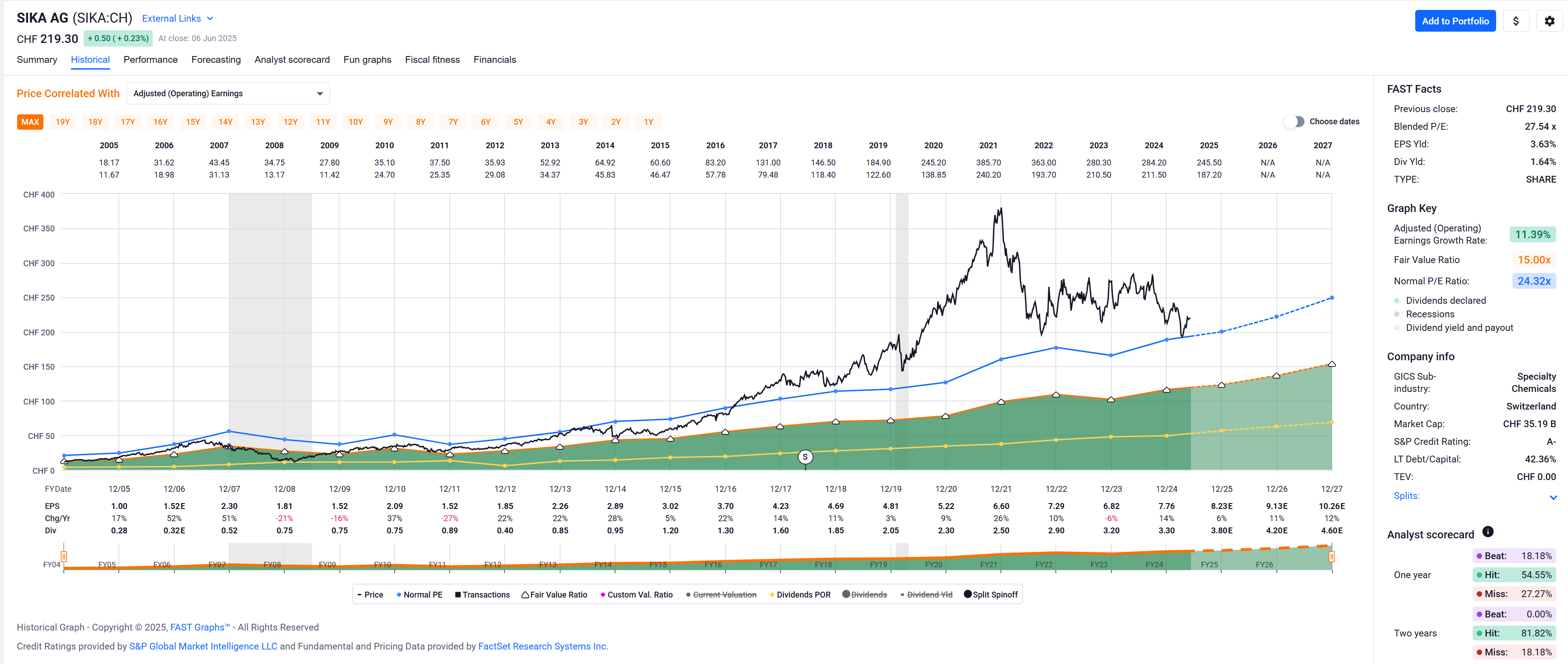The image size is (1568, 664).
Task: Toggle Dividends POR legend item
Action: (x=800, y=595)
